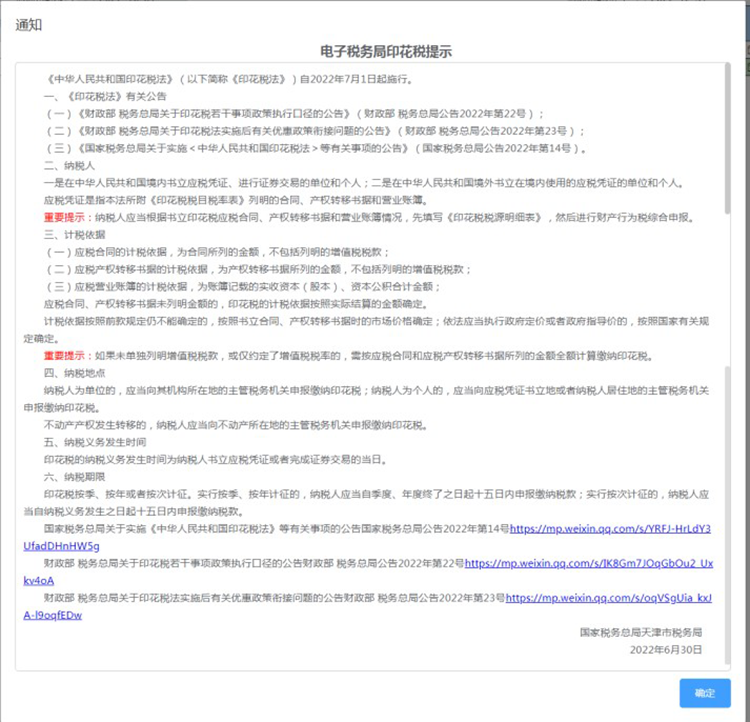Click the heading 电子税务局印花税提示
Image resolution: width=750 pixels, height=722 pixels.
click(386, 52)
